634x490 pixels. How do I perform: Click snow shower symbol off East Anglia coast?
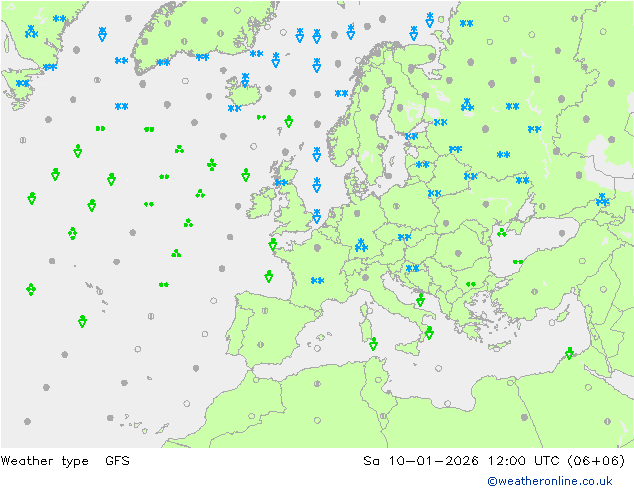pyautogui.click(x=317, y=216)
